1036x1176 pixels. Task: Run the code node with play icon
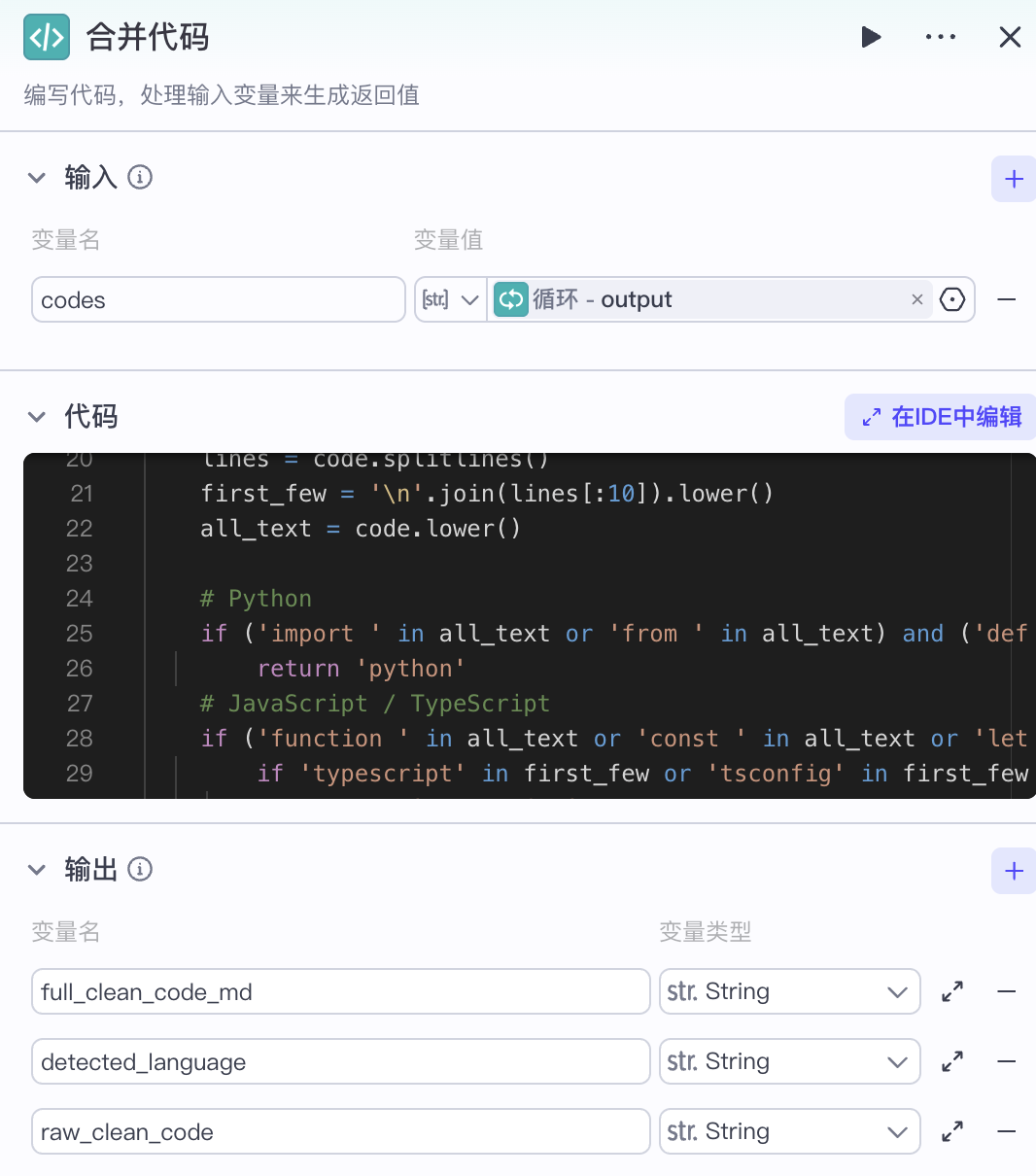pyautogui.click(x=871, y=37)
